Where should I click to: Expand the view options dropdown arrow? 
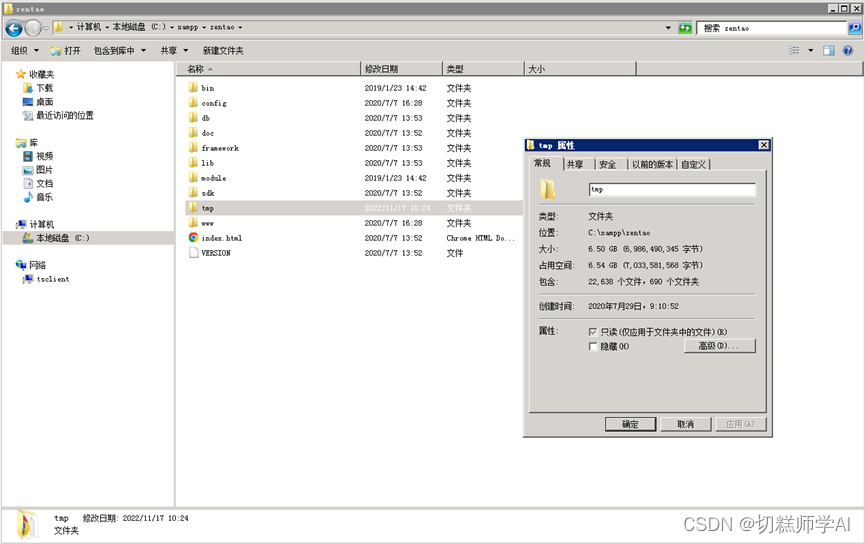click(x=810, y=50)
